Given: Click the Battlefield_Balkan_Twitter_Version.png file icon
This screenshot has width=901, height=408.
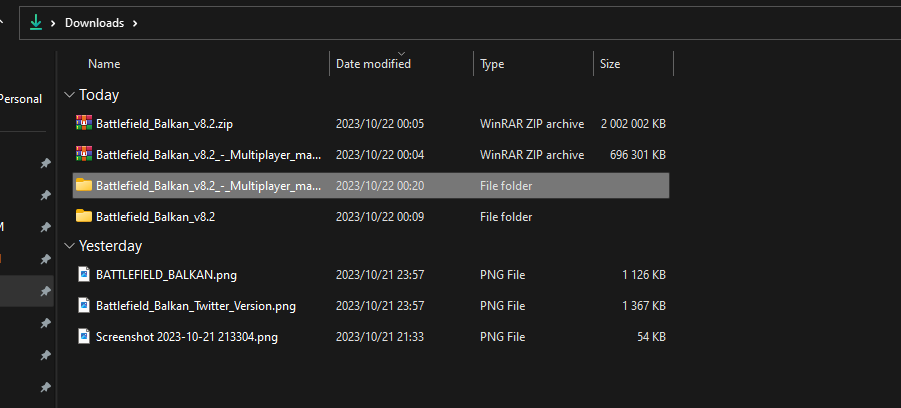Looking at the screenshot, I should click(x=84, y=306).
